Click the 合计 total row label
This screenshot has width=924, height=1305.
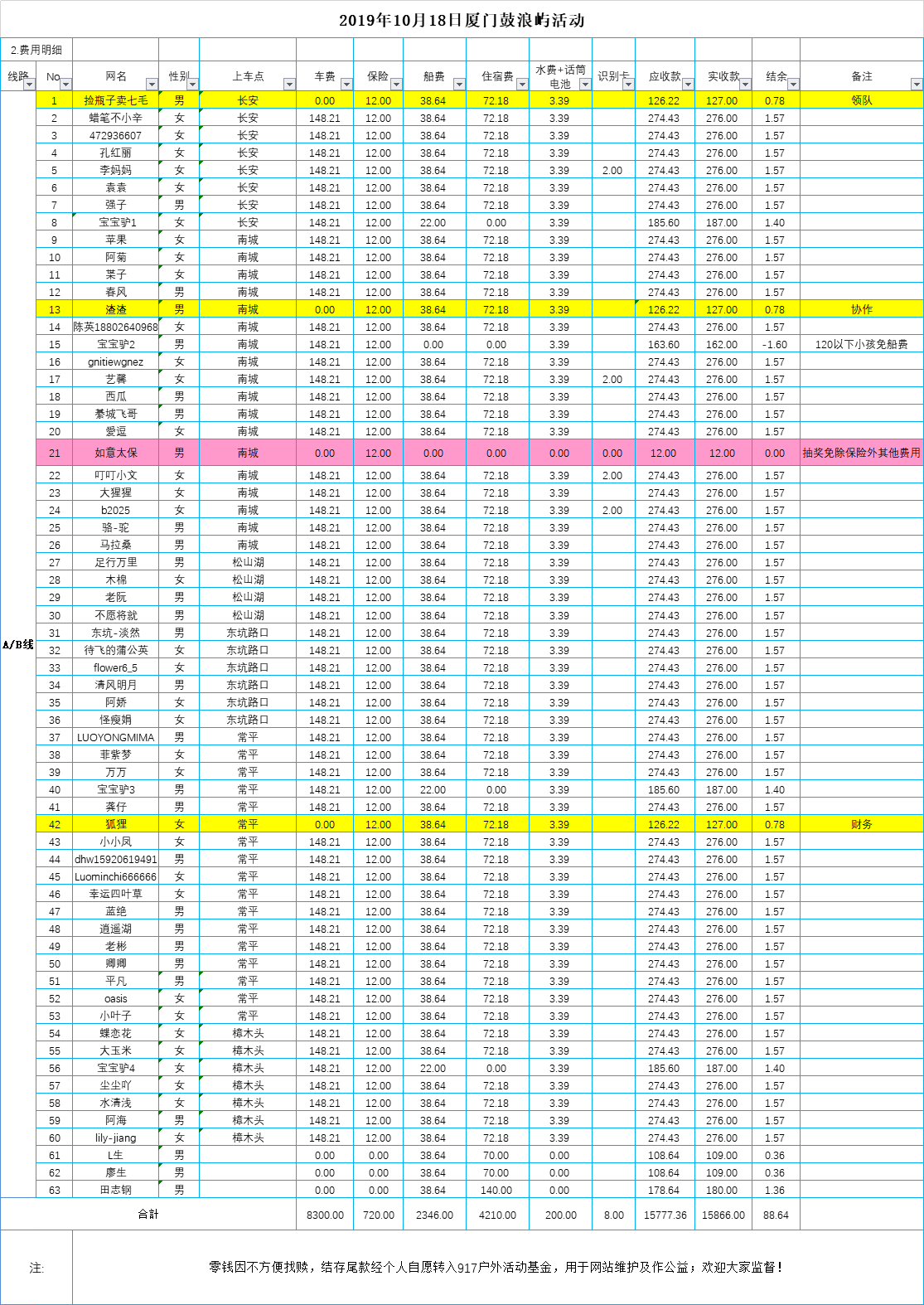coord(148,1214)
